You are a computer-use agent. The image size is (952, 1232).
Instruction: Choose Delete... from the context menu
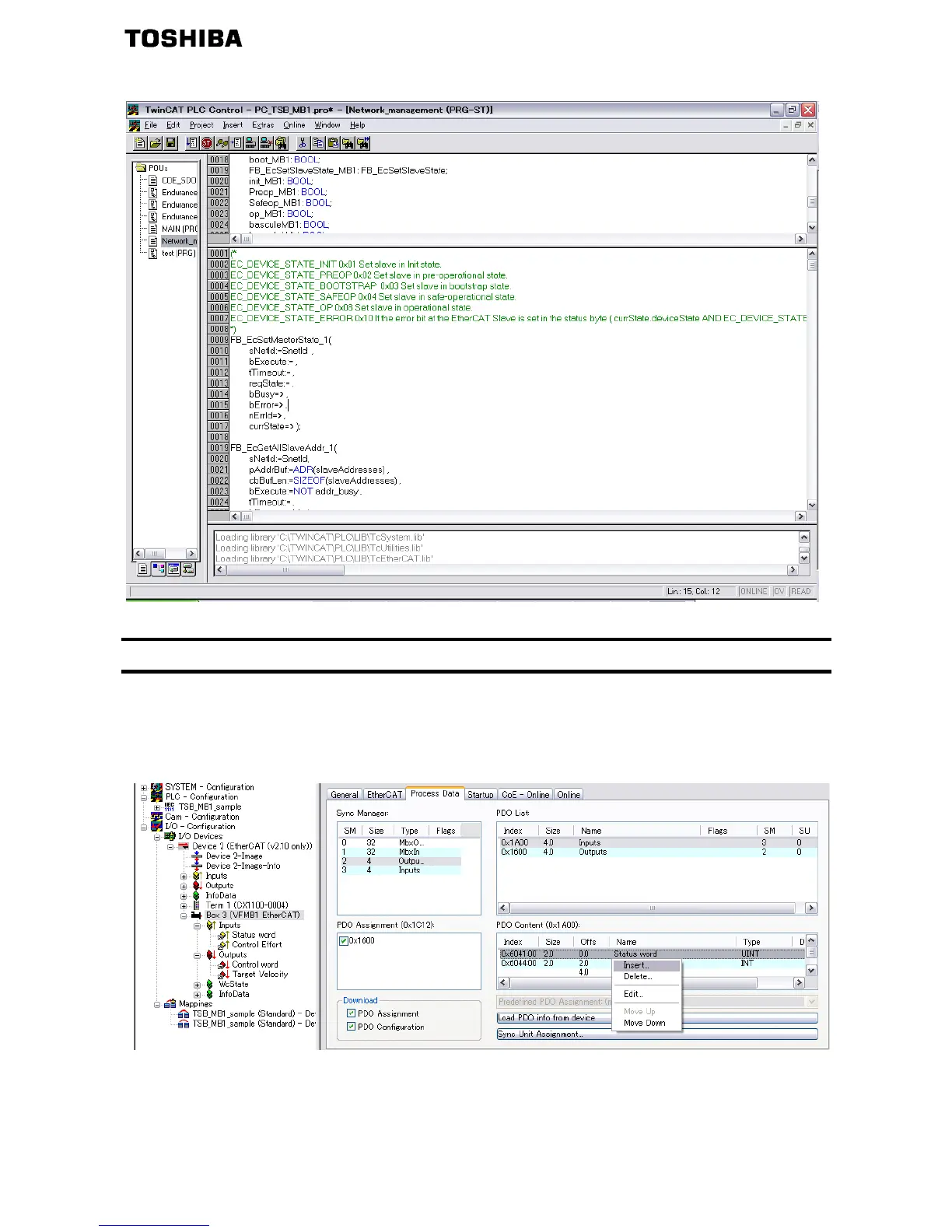[646, 977]
